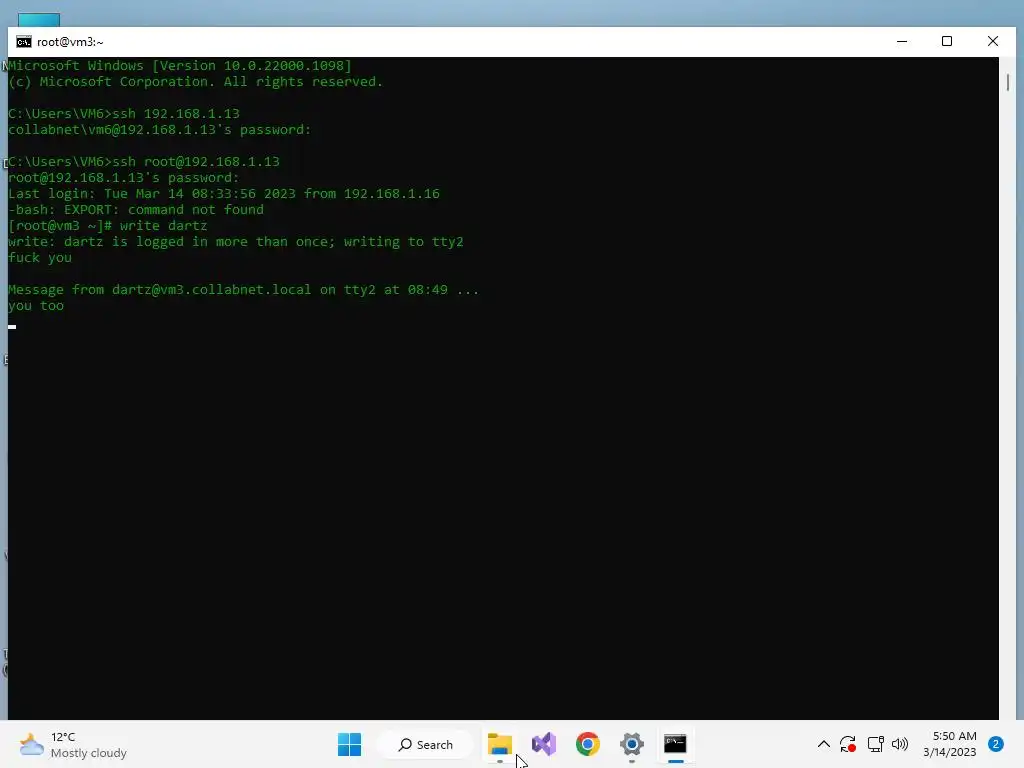The height and width of the screenshot is (768, 1024).
Task: Open the clock showing 5:50 AM
Action: coord(950,744)
